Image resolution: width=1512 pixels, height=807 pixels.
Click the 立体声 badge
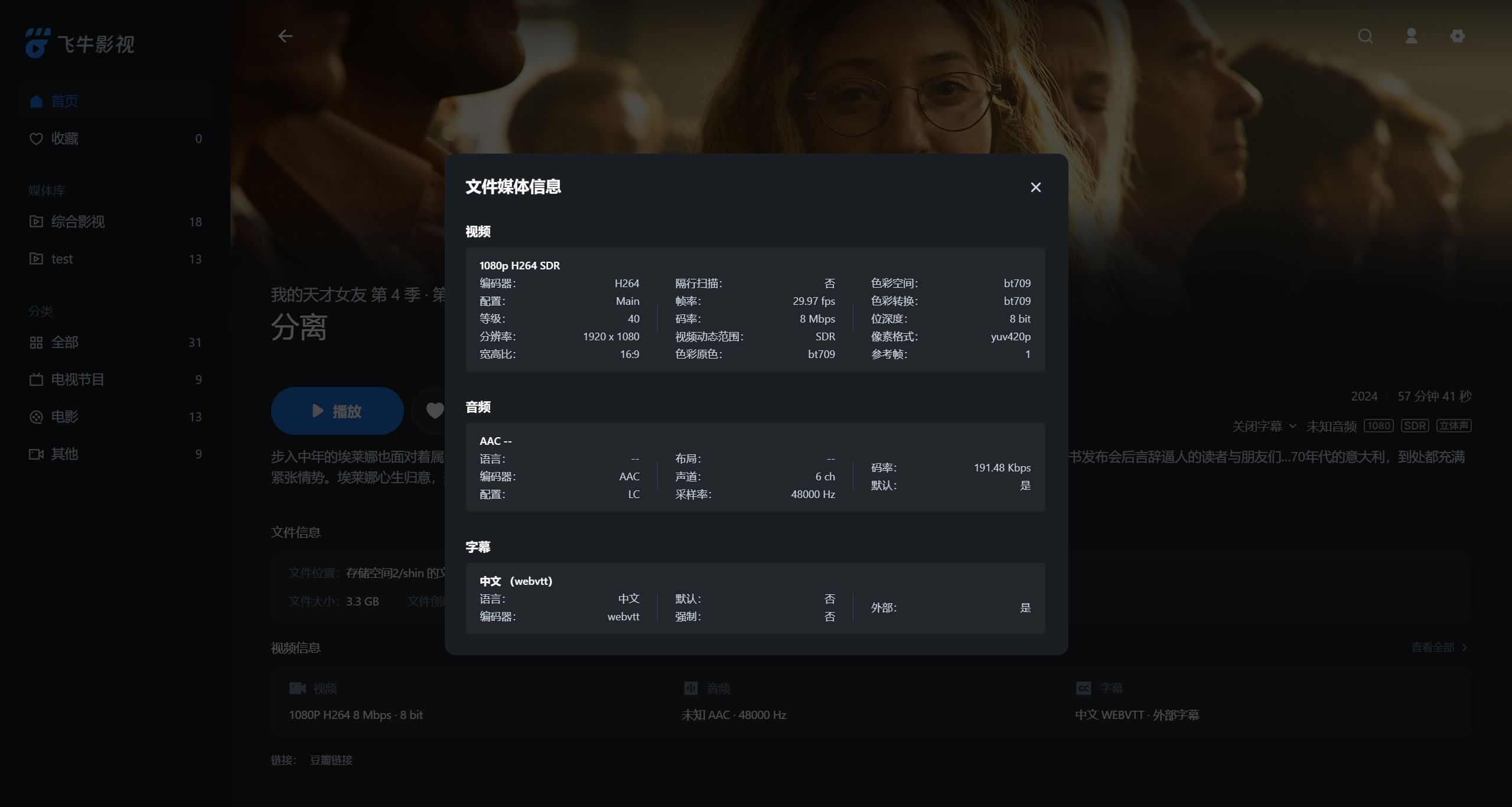click(1454, 426)
